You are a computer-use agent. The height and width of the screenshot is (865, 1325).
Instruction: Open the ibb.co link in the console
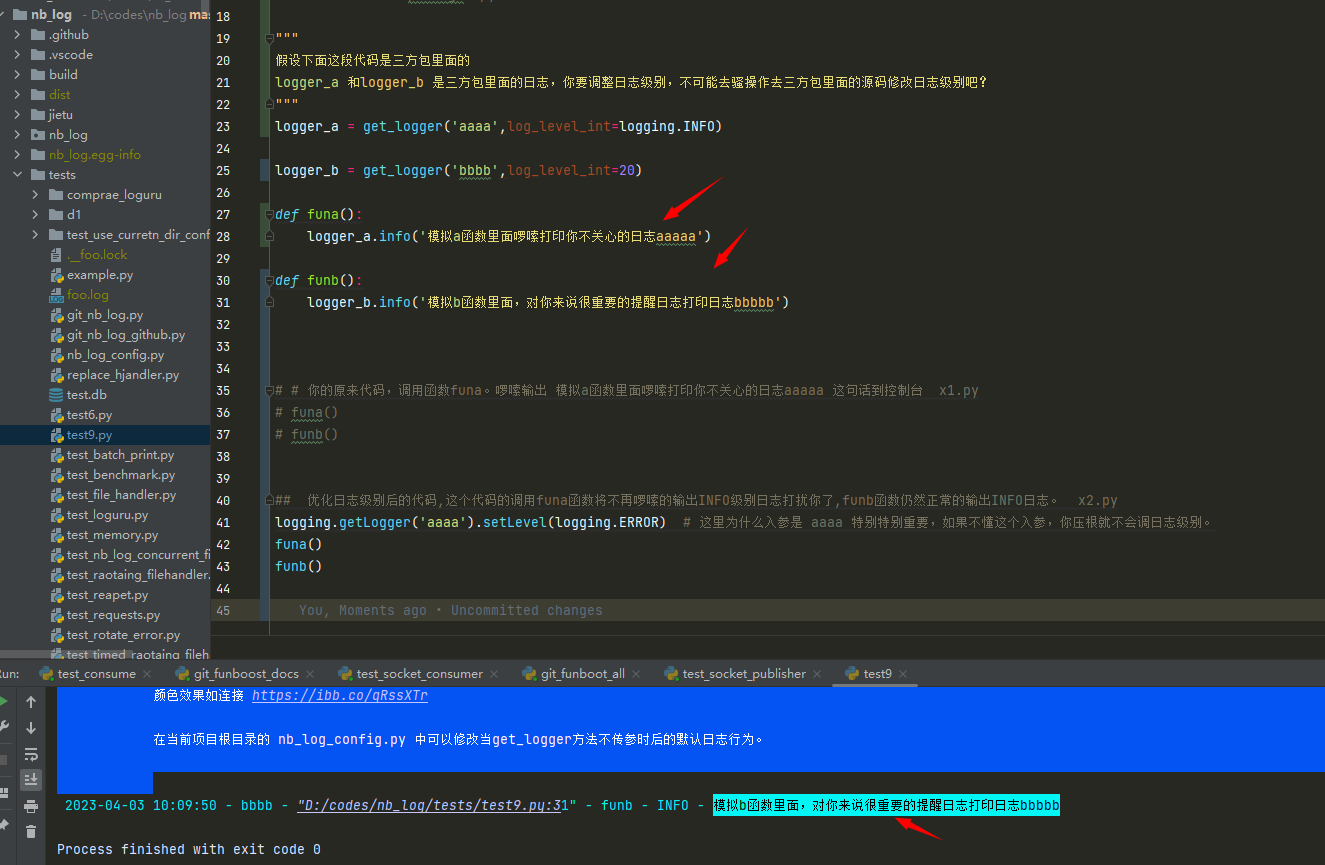(x=340, y=696)
